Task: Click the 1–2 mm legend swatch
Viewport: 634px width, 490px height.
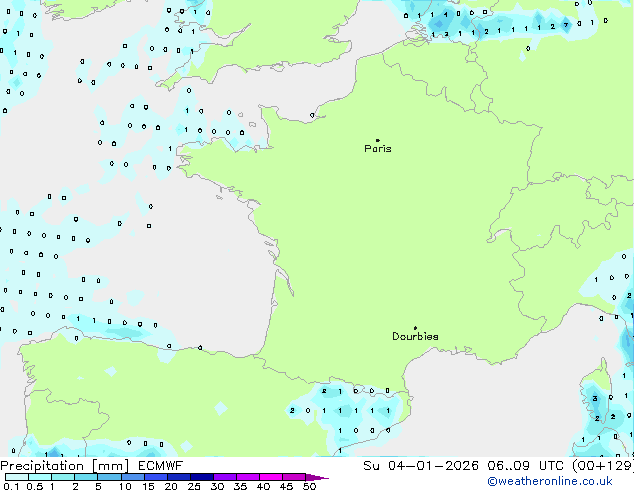Action: tap(63, 477)
